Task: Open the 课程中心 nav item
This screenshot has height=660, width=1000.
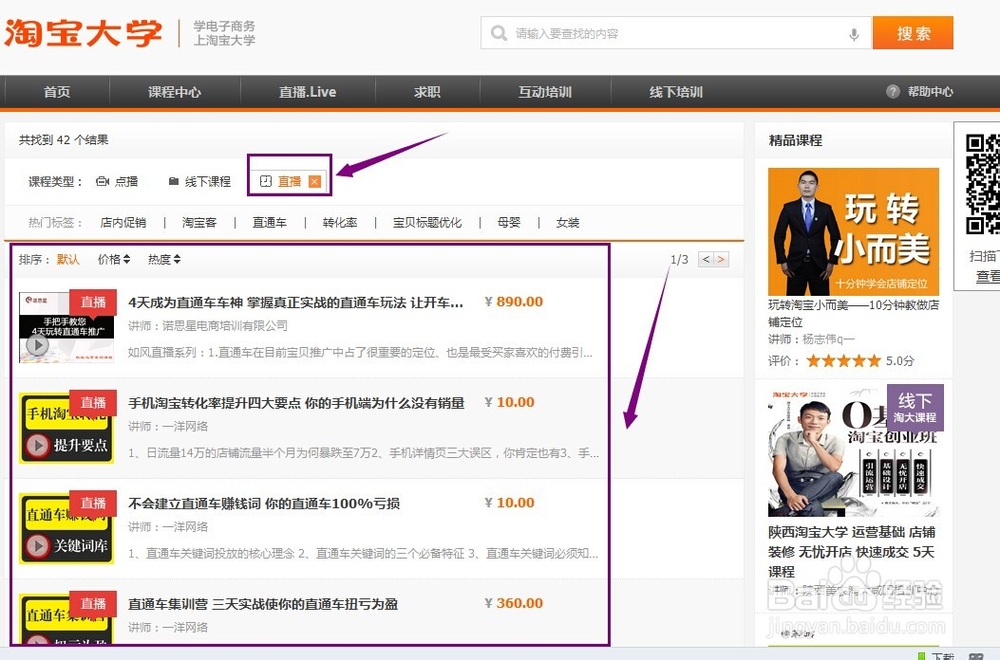Action: pos(175,92)
